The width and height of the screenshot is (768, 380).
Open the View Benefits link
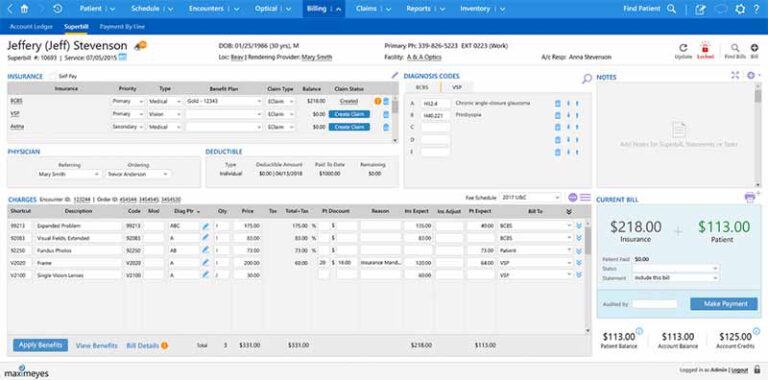coord(96,346)
